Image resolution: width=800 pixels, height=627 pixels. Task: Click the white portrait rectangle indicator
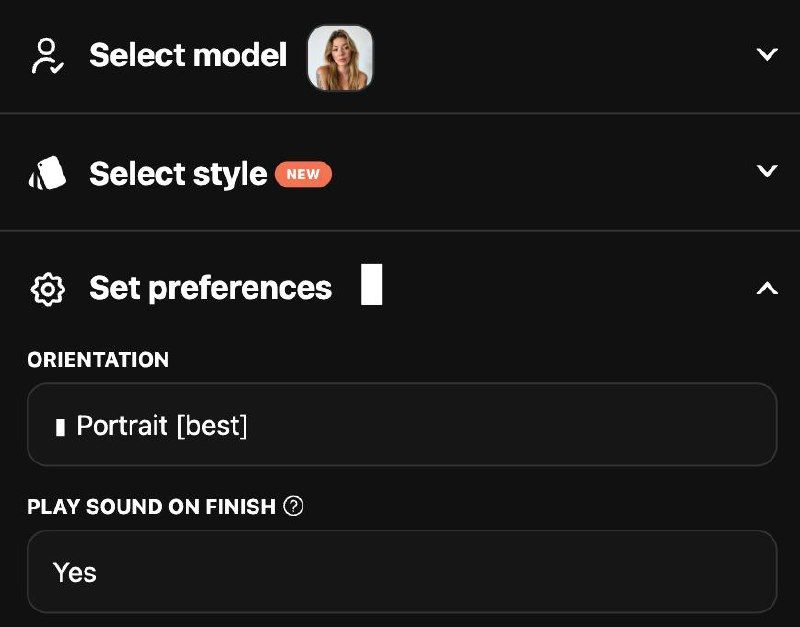coord(371,284)
